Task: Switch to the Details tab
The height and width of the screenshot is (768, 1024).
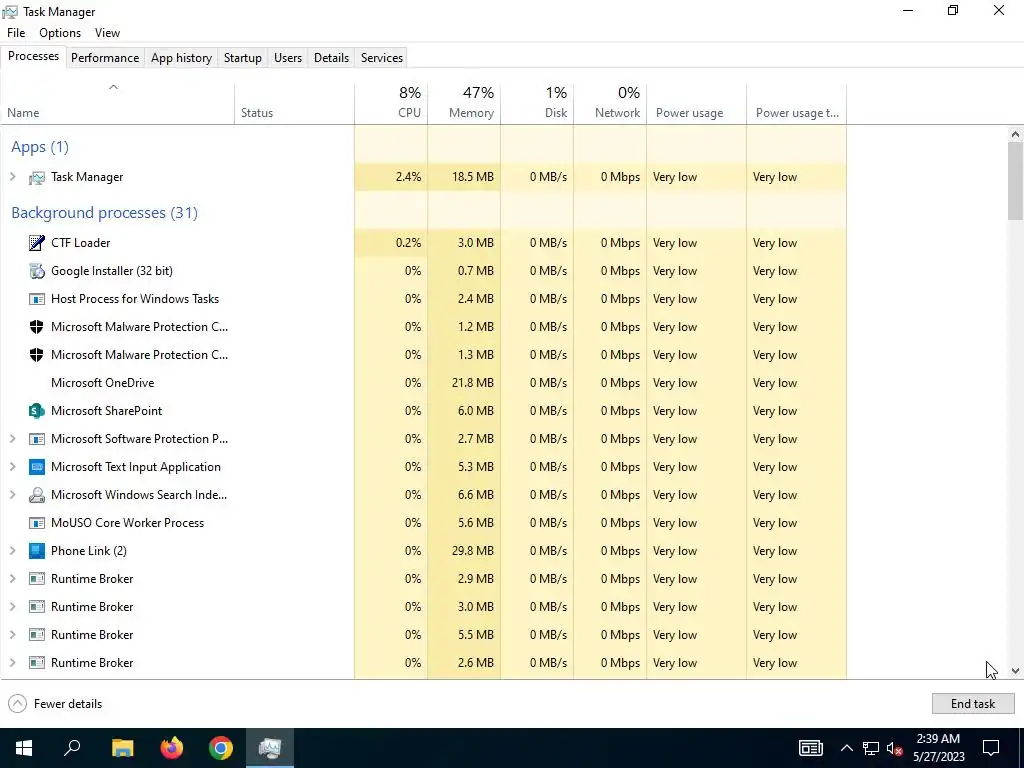Action: point(331,57)
